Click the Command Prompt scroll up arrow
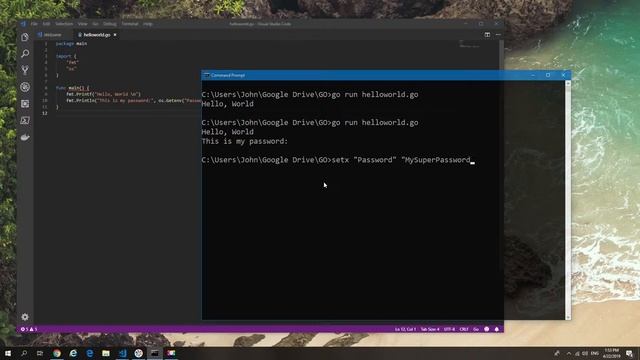Screen dimensions: 640x360 coord(568,83)
